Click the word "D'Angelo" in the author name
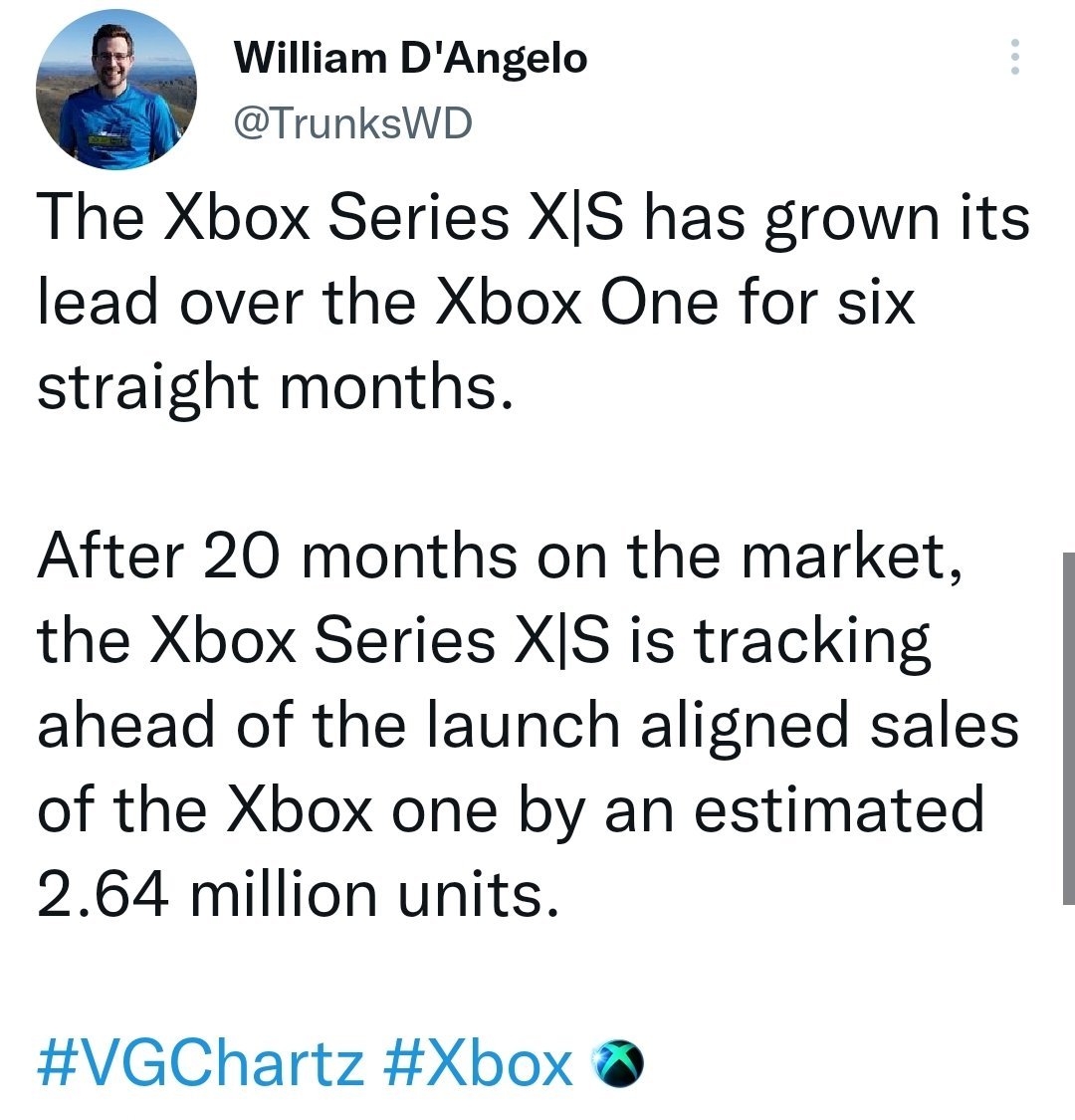Image resolution: width=1075 pixels, height=1120 pixels. (x=494, y=58)
